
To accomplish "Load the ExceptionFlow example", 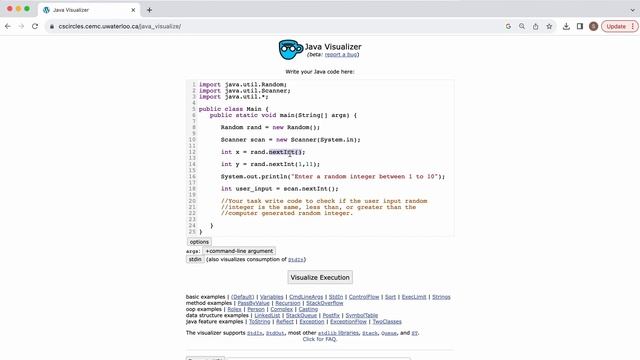I will (348, 322).
